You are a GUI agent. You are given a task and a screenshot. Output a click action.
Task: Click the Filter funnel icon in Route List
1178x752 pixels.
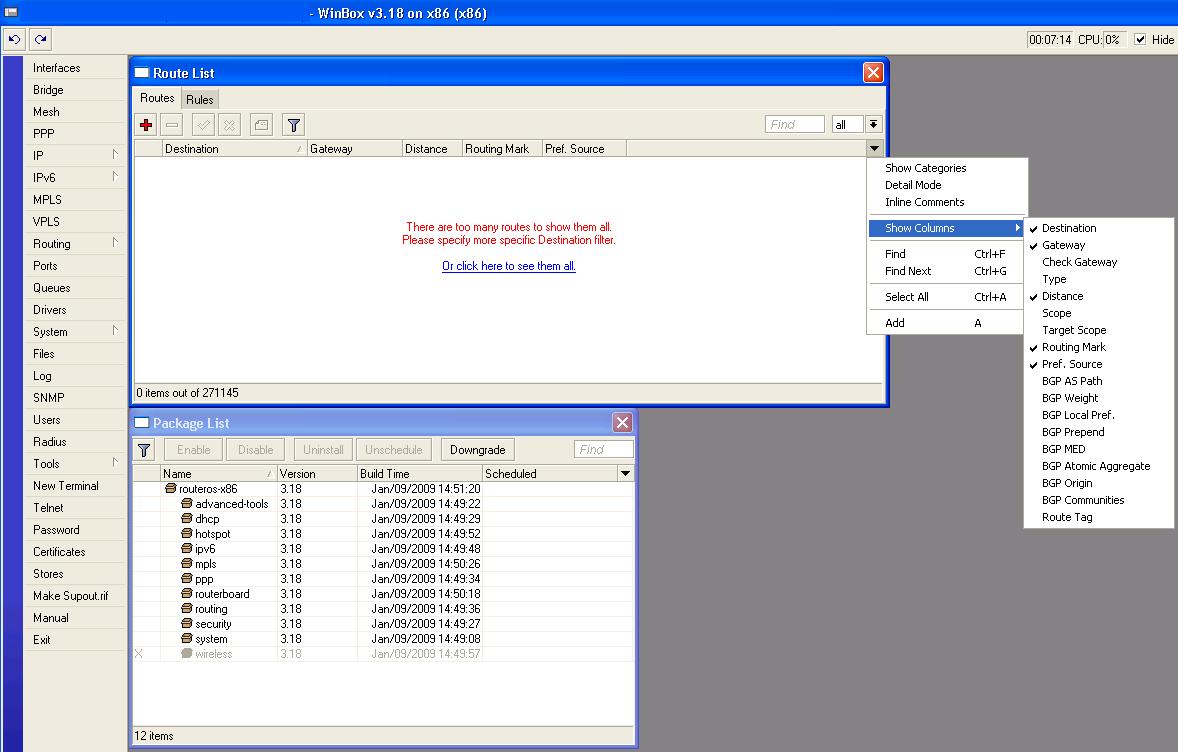pyautogui.click(x=293, y=125)
